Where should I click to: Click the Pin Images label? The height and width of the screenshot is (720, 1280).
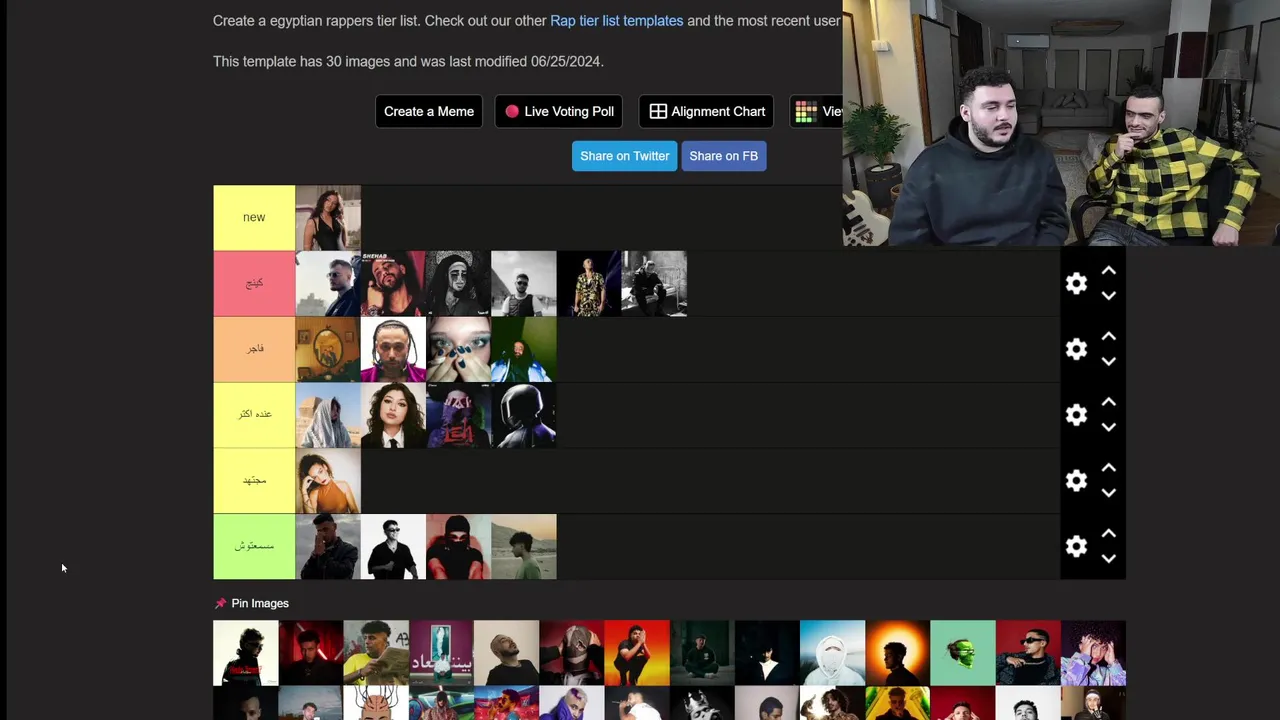(260, 603)
